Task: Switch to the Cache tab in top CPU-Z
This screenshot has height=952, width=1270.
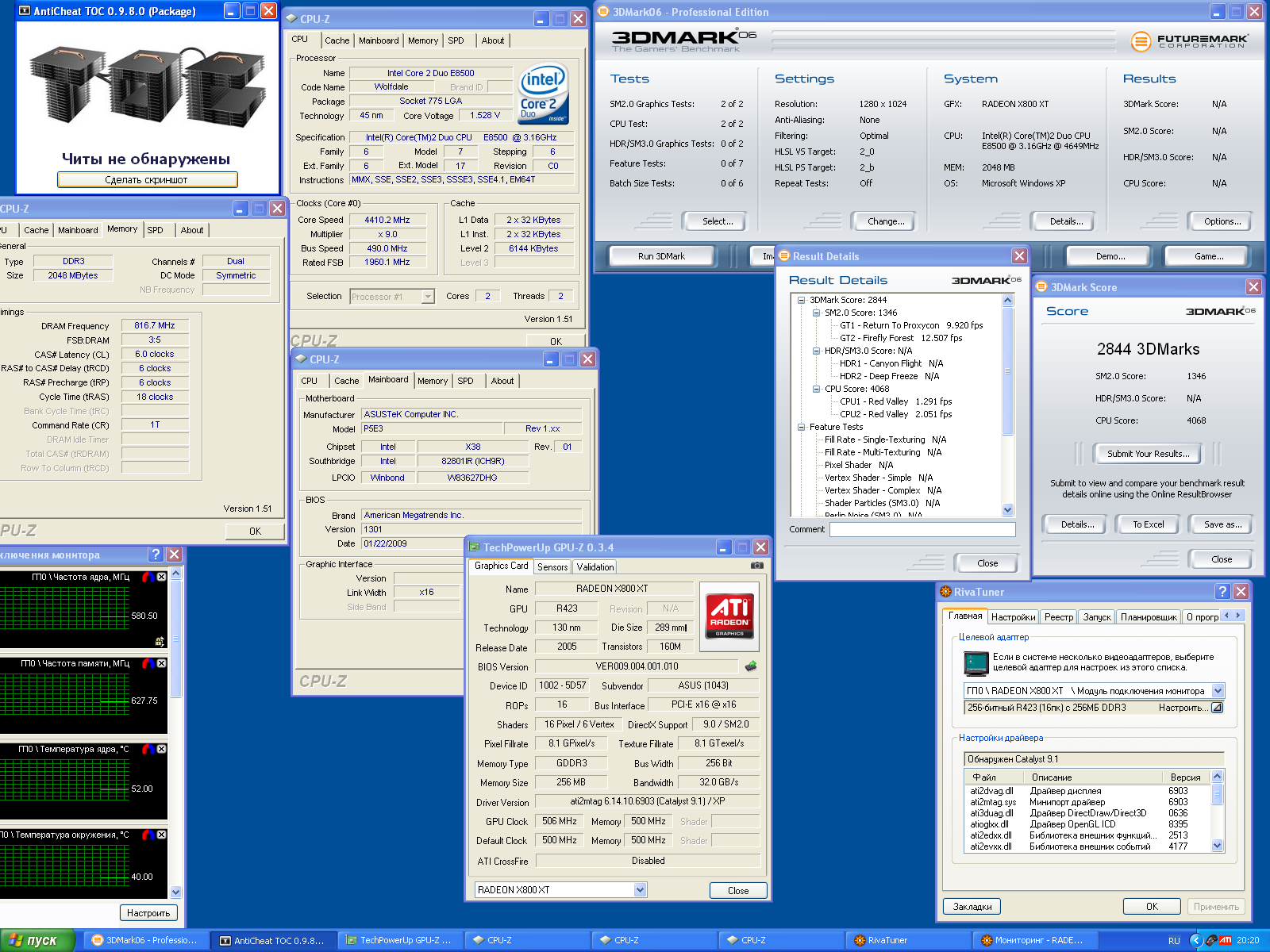Action: click(337, 40)
